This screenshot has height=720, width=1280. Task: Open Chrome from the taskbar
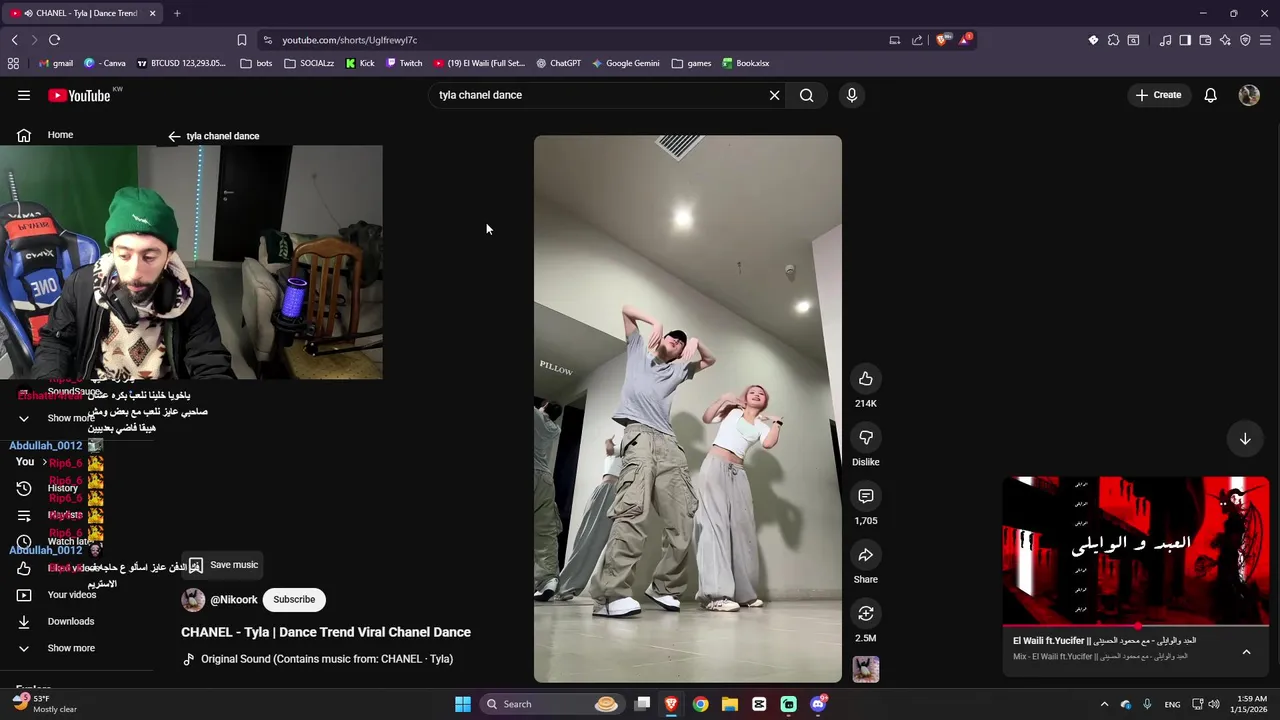[x=700, y=704]
